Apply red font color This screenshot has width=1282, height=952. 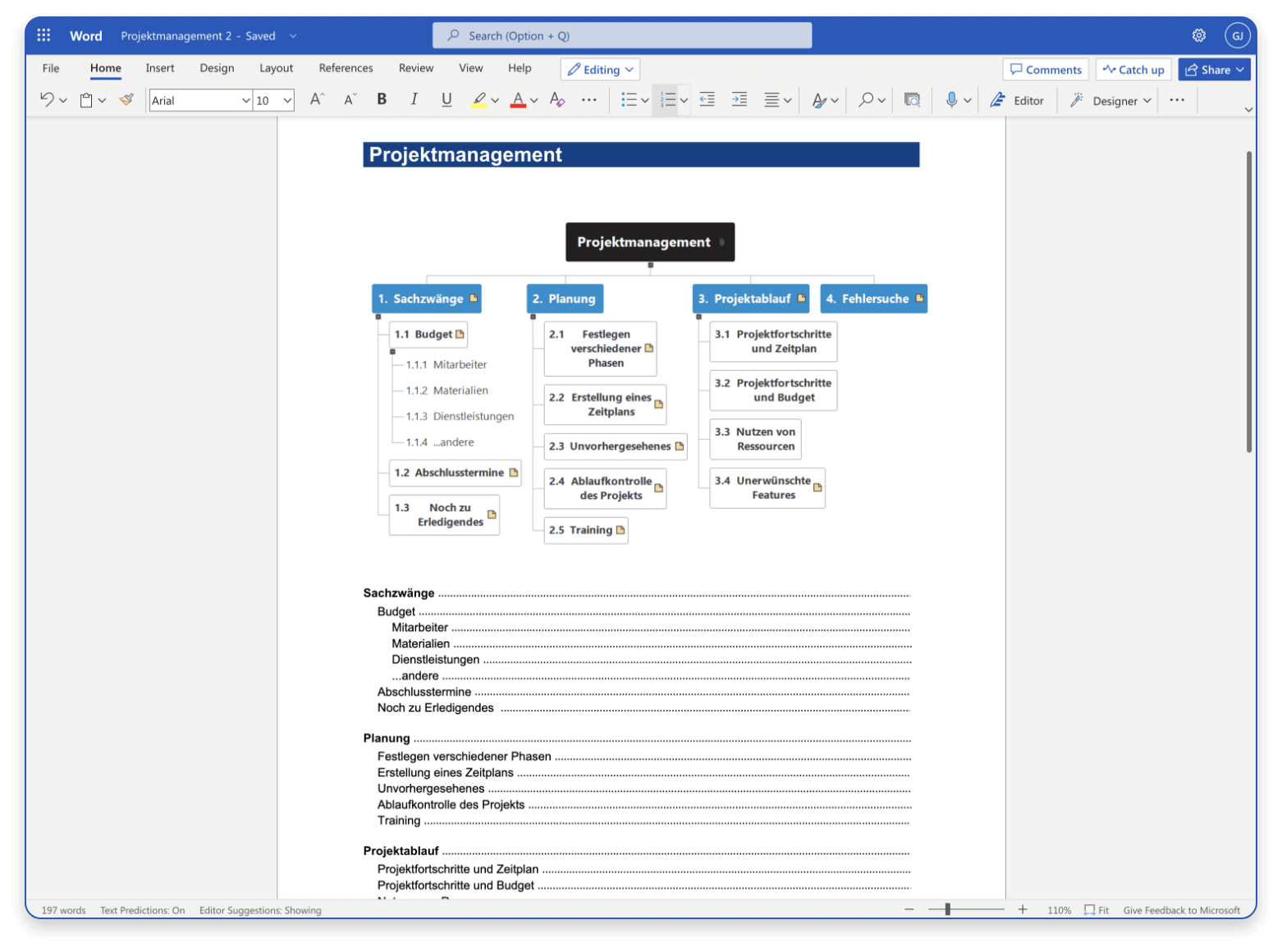point(518,100)
